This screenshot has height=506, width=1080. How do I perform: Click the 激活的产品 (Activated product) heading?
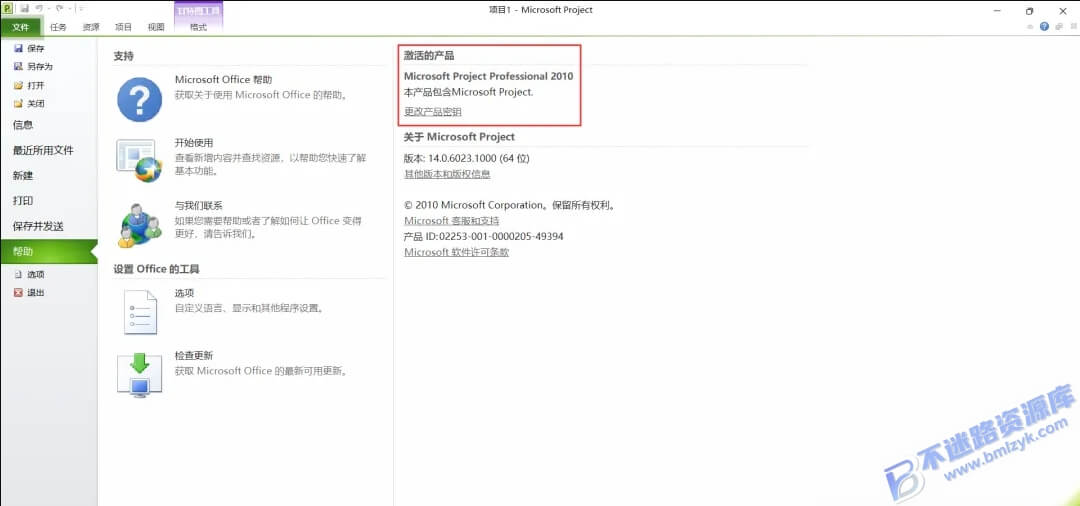[x=429, y=56]
